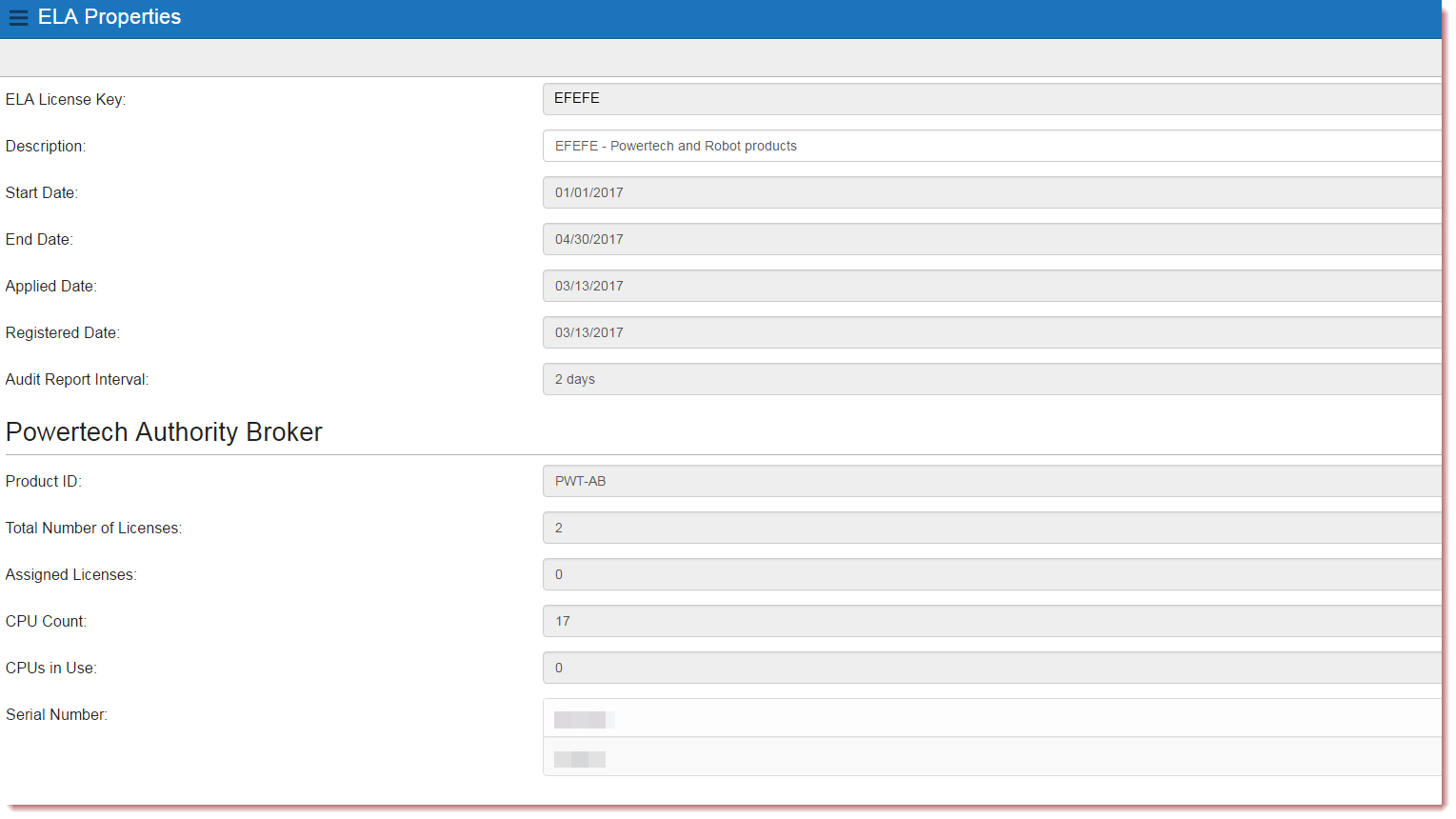This screenshot has width=1456, height=819.
Task: Click the Assigned Licenses field
Action: coord(992,574)
